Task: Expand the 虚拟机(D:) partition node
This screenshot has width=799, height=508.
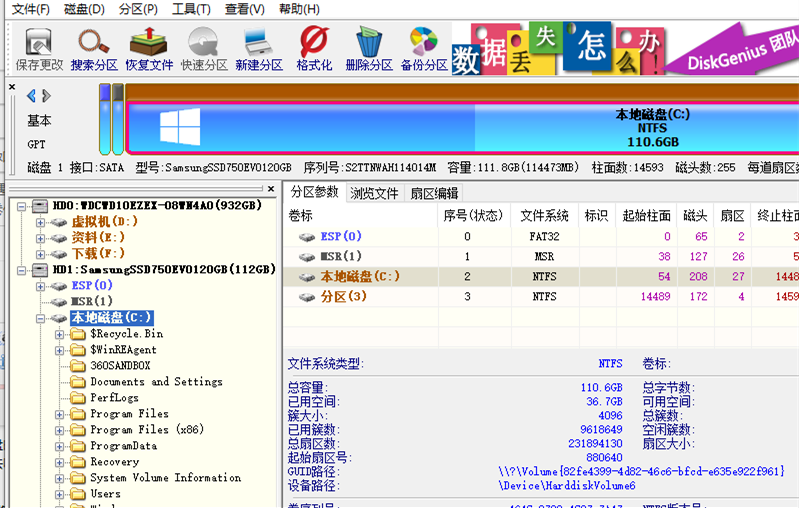Action: pos(41,222)
